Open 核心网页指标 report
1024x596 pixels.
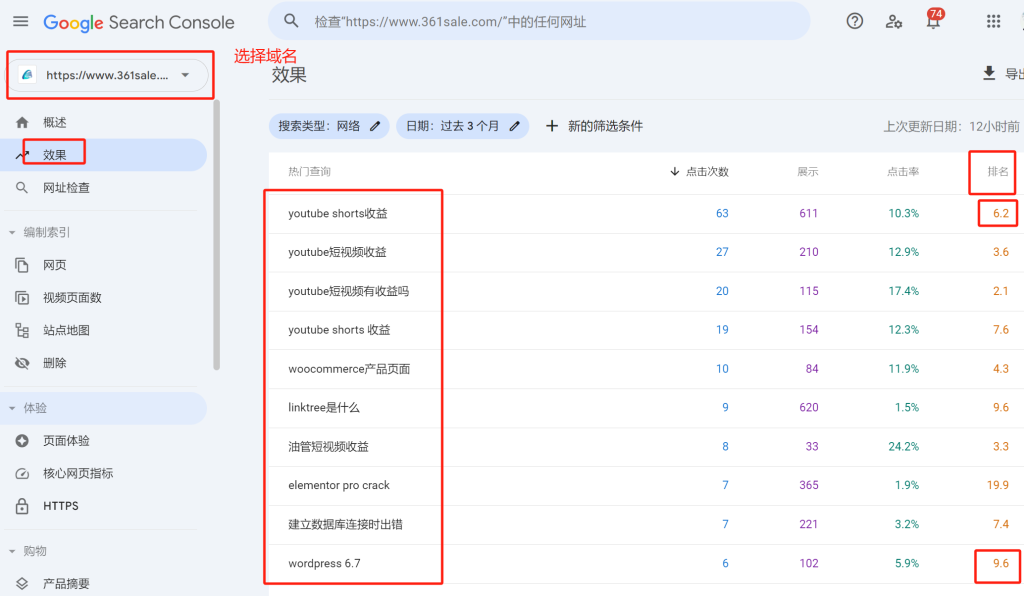coord(78,473)
